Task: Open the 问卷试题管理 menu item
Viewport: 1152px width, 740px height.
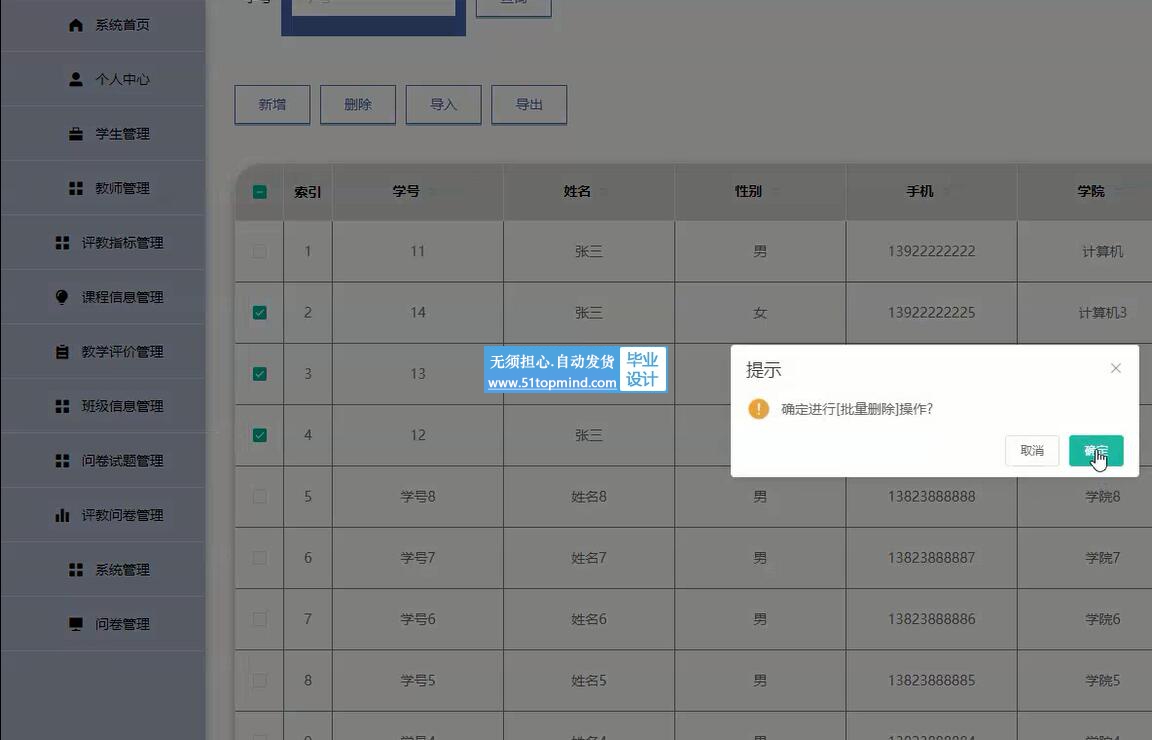Action: point(103,461)
